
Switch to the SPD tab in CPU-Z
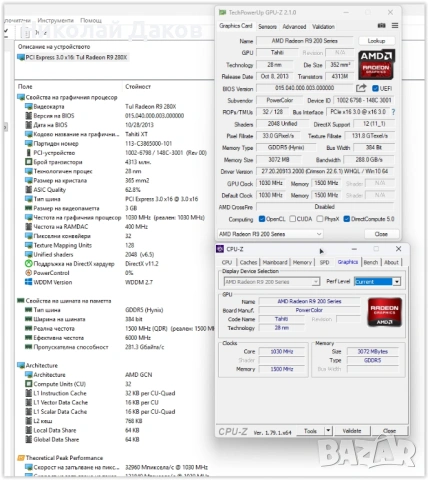pyautogui.click(x=324, y=262)
